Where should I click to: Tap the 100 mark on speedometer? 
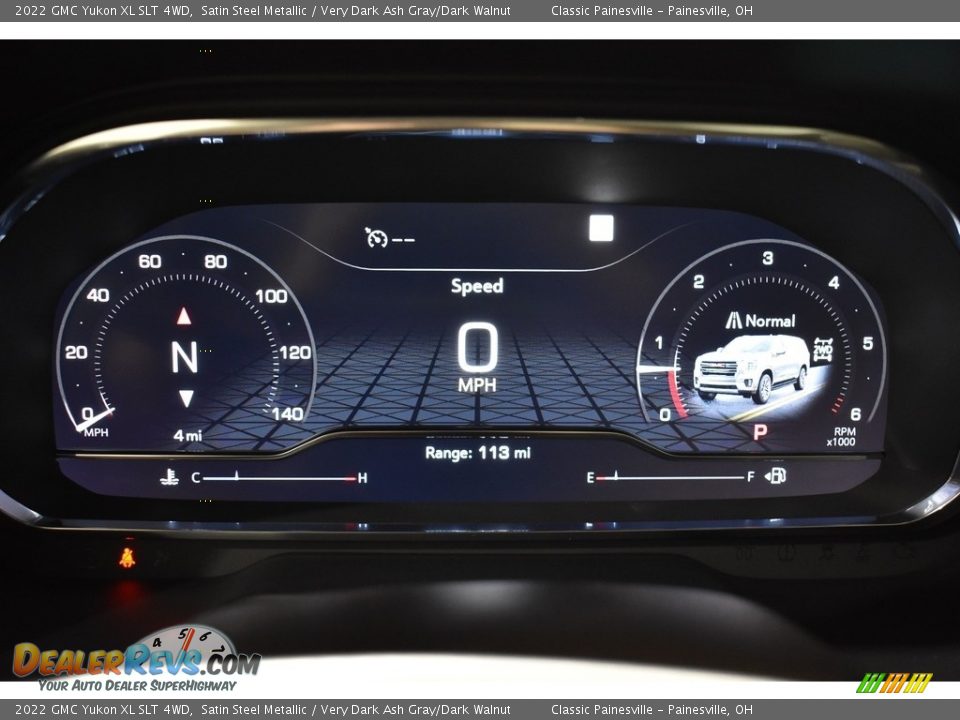pyautogui.click(x=271, y=296)
